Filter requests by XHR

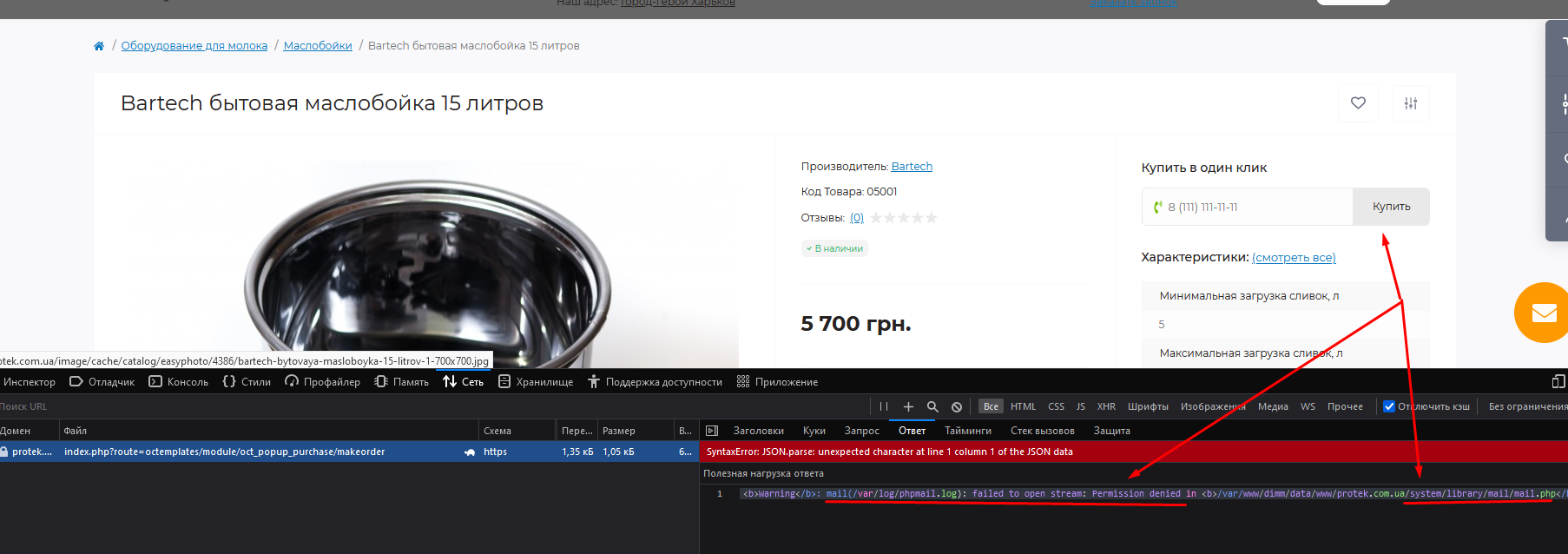(1106, 406)
